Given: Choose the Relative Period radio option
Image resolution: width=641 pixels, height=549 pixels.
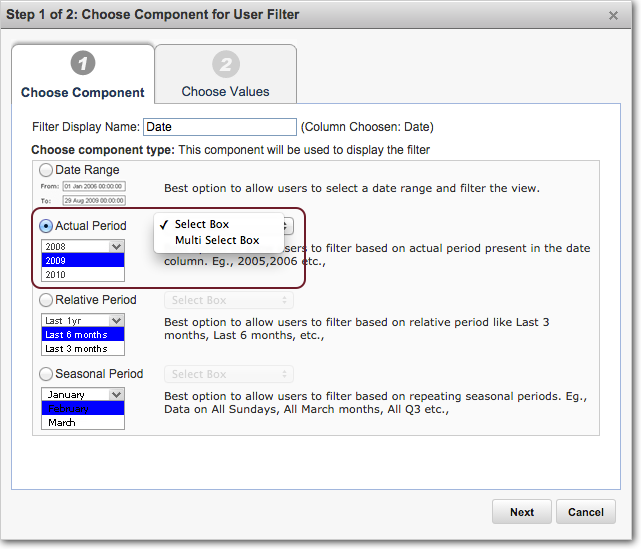Looking at the screenshot, I should click(46, 300).
